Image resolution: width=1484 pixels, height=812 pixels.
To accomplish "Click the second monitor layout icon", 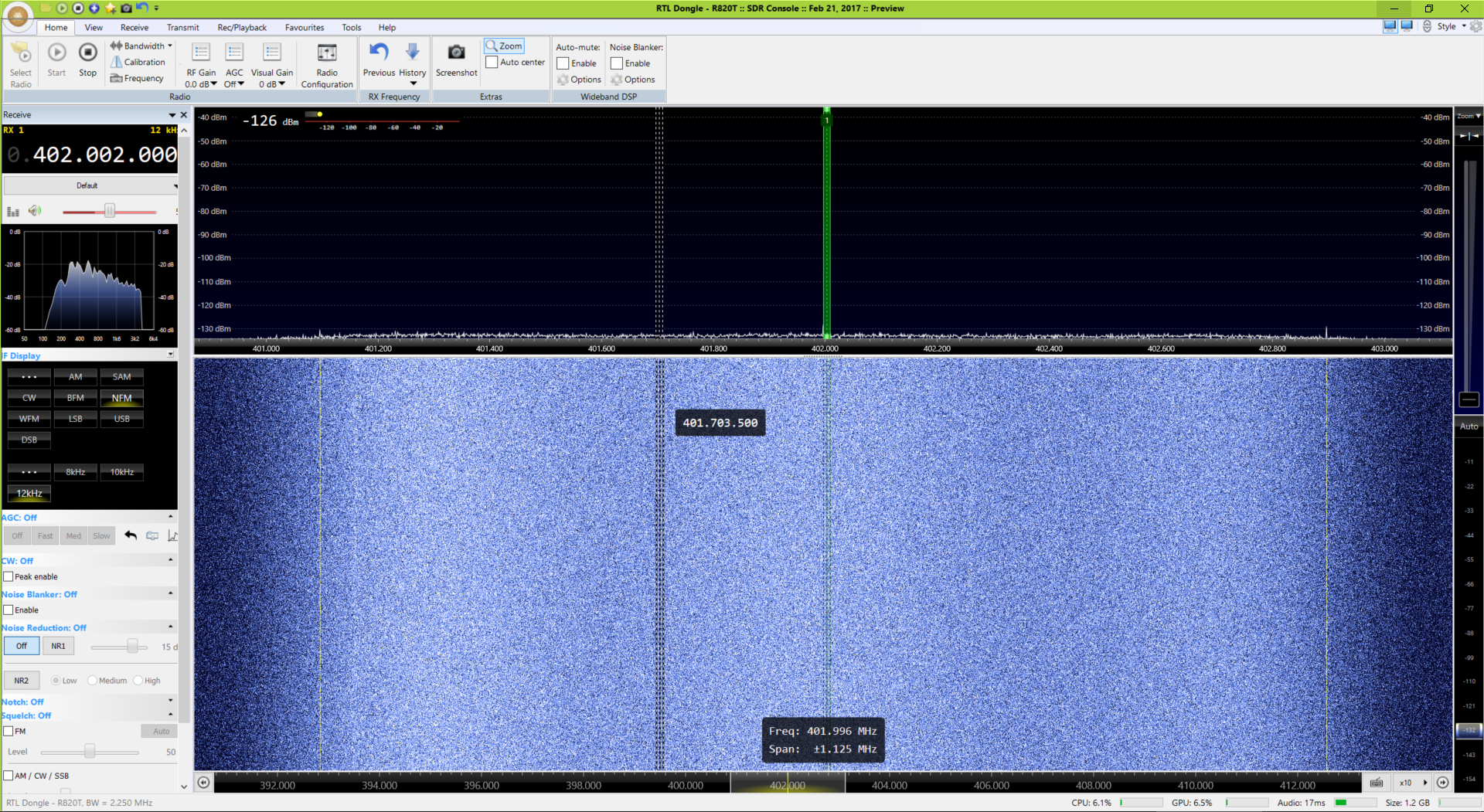I will coord(1407,26).
